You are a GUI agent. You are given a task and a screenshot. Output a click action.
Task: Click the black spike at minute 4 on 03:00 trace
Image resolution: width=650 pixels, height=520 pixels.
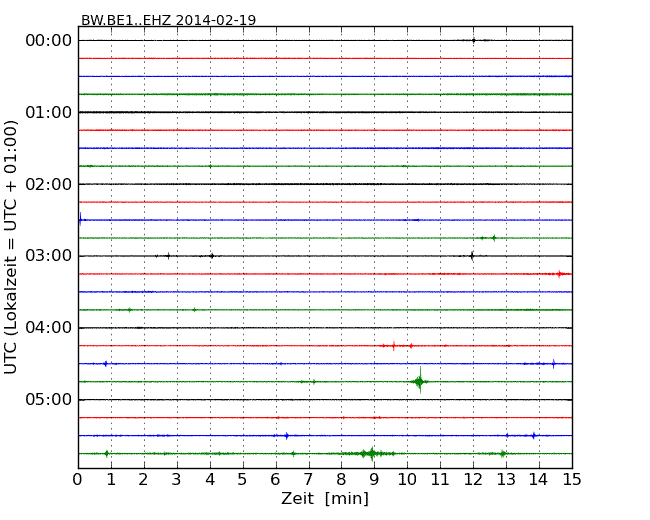coord(212,256)
